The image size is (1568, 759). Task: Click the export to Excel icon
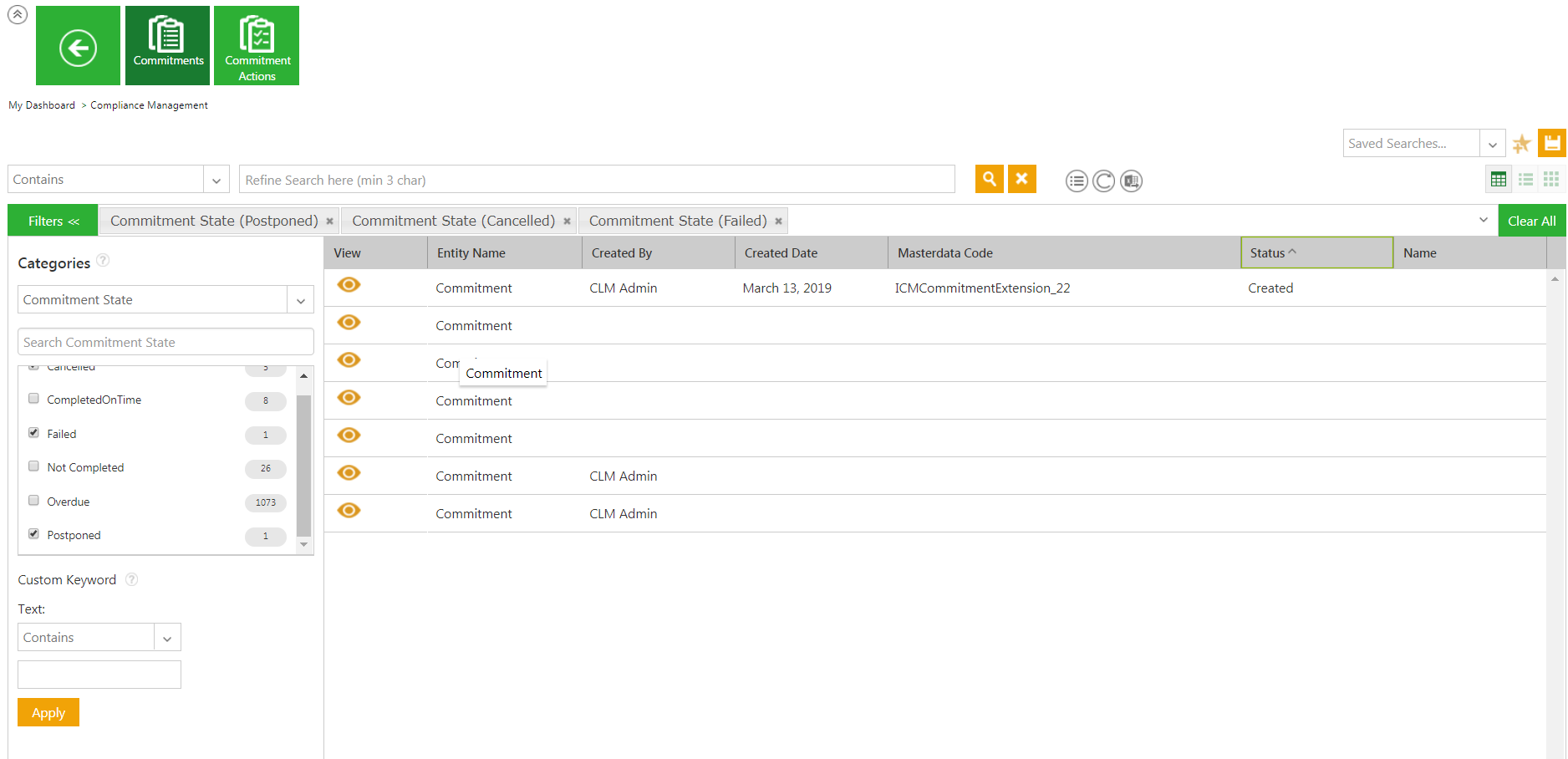point(1131,181)
